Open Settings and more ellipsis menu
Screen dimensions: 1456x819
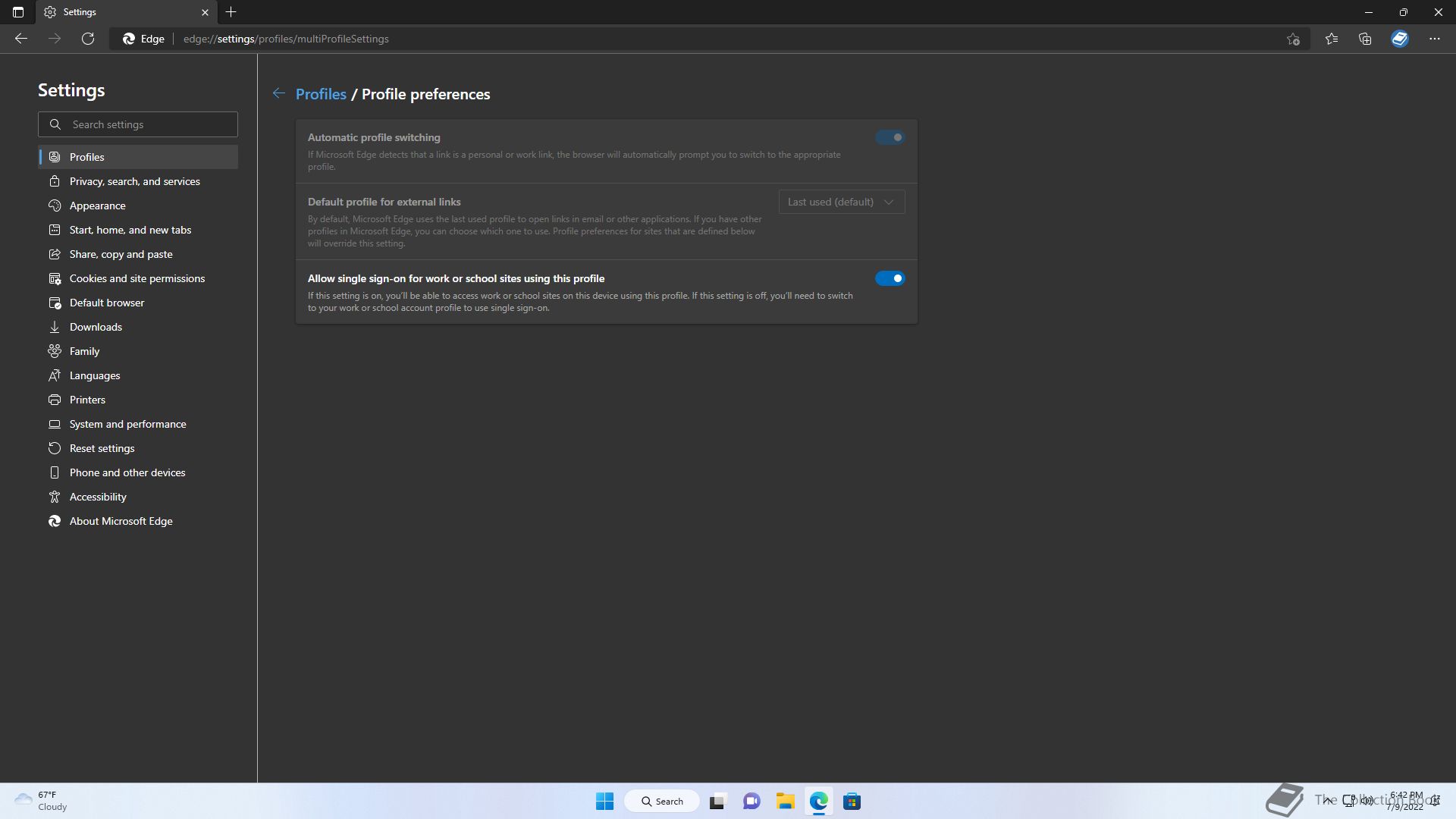1435,39
